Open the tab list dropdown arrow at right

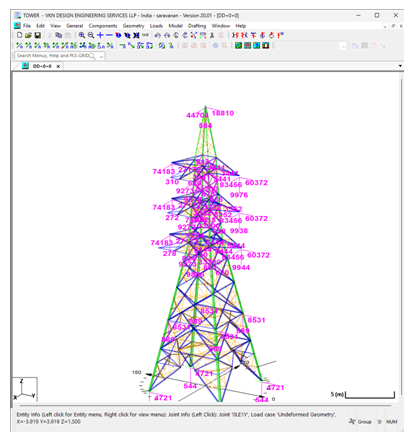coord(400,66)
